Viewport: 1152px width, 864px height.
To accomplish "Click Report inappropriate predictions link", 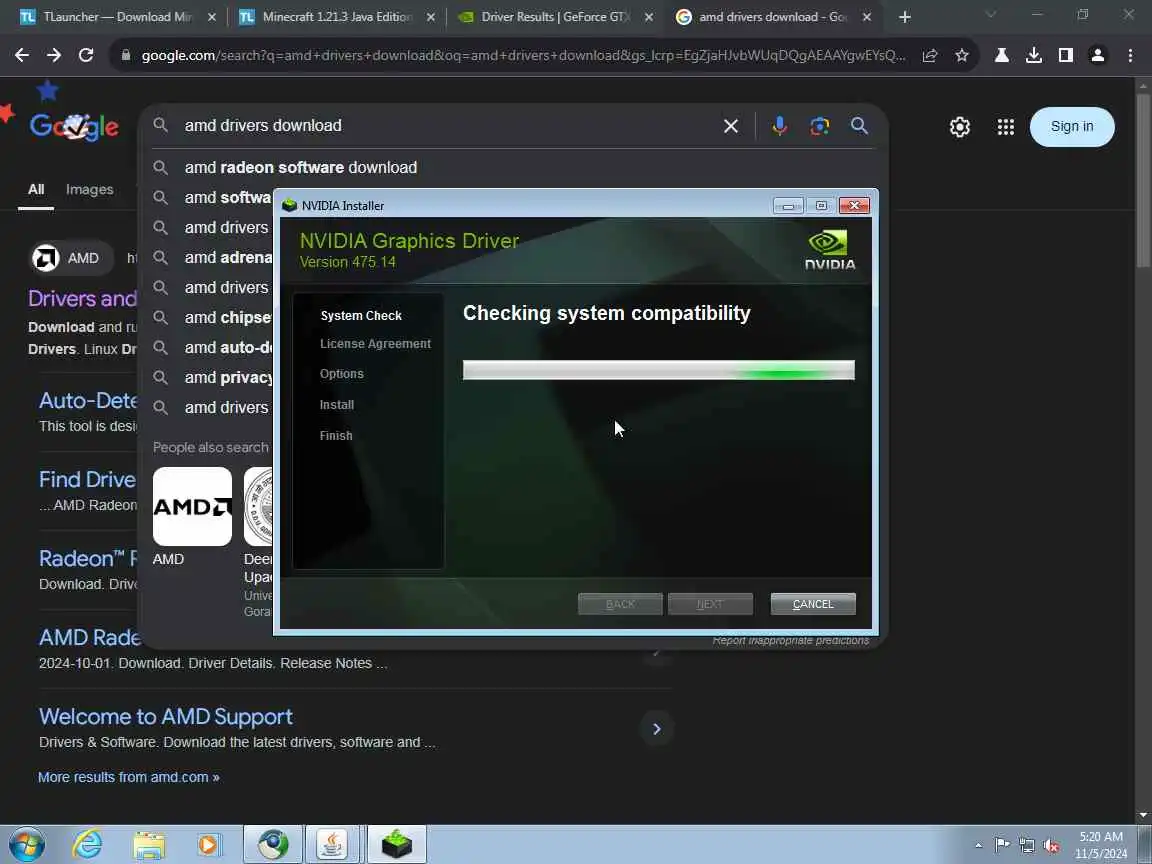I will pyautogui.click(x=791, y=641).
